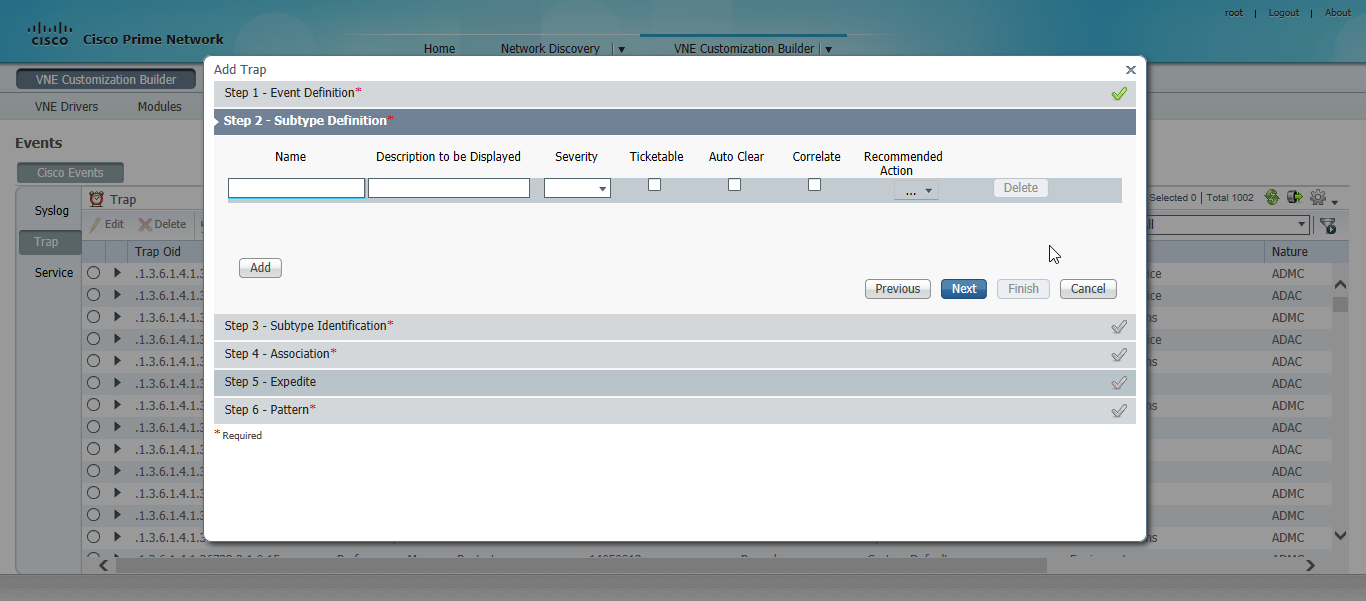Viewport: 1366px width, 601px height.
Task: Enable the Ticketable checkbox
Action: tap(654, 184)
